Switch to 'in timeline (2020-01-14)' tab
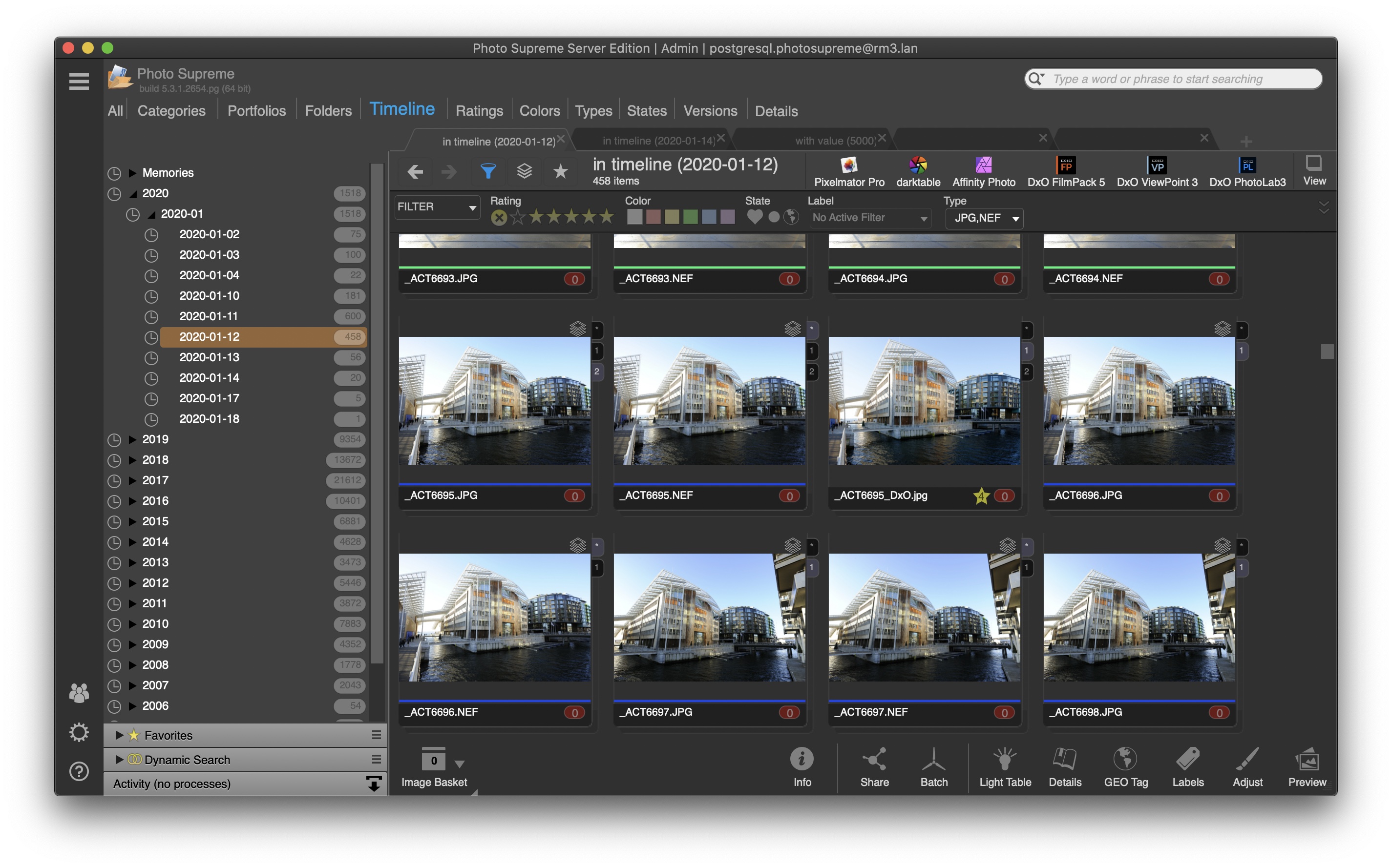This screenshot has width=1392, height=868. pyautogui.click(x=659, y=141)
